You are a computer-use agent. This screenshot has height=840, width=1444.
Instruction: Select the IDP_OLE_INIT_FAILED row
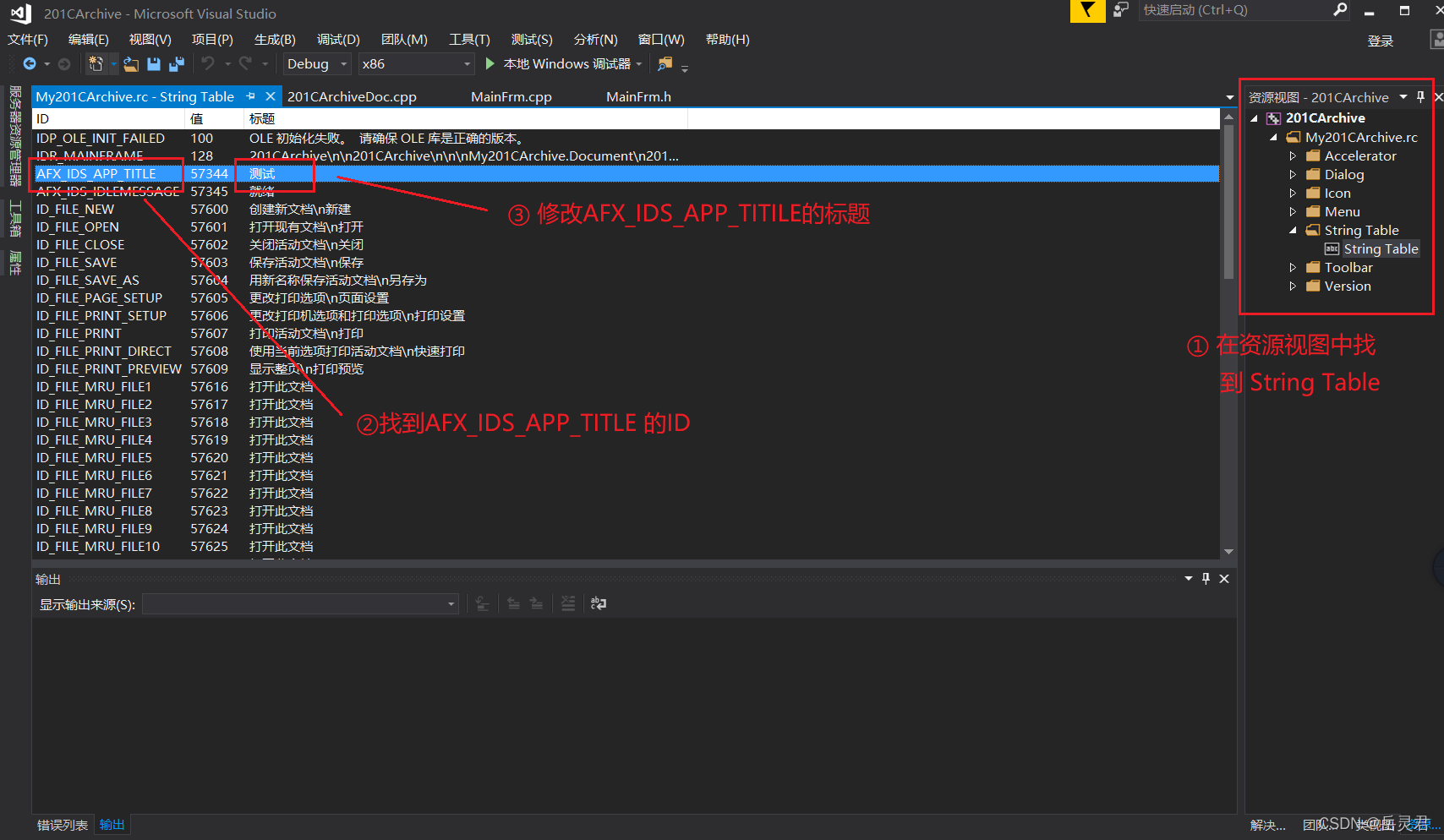click(626, 139)
